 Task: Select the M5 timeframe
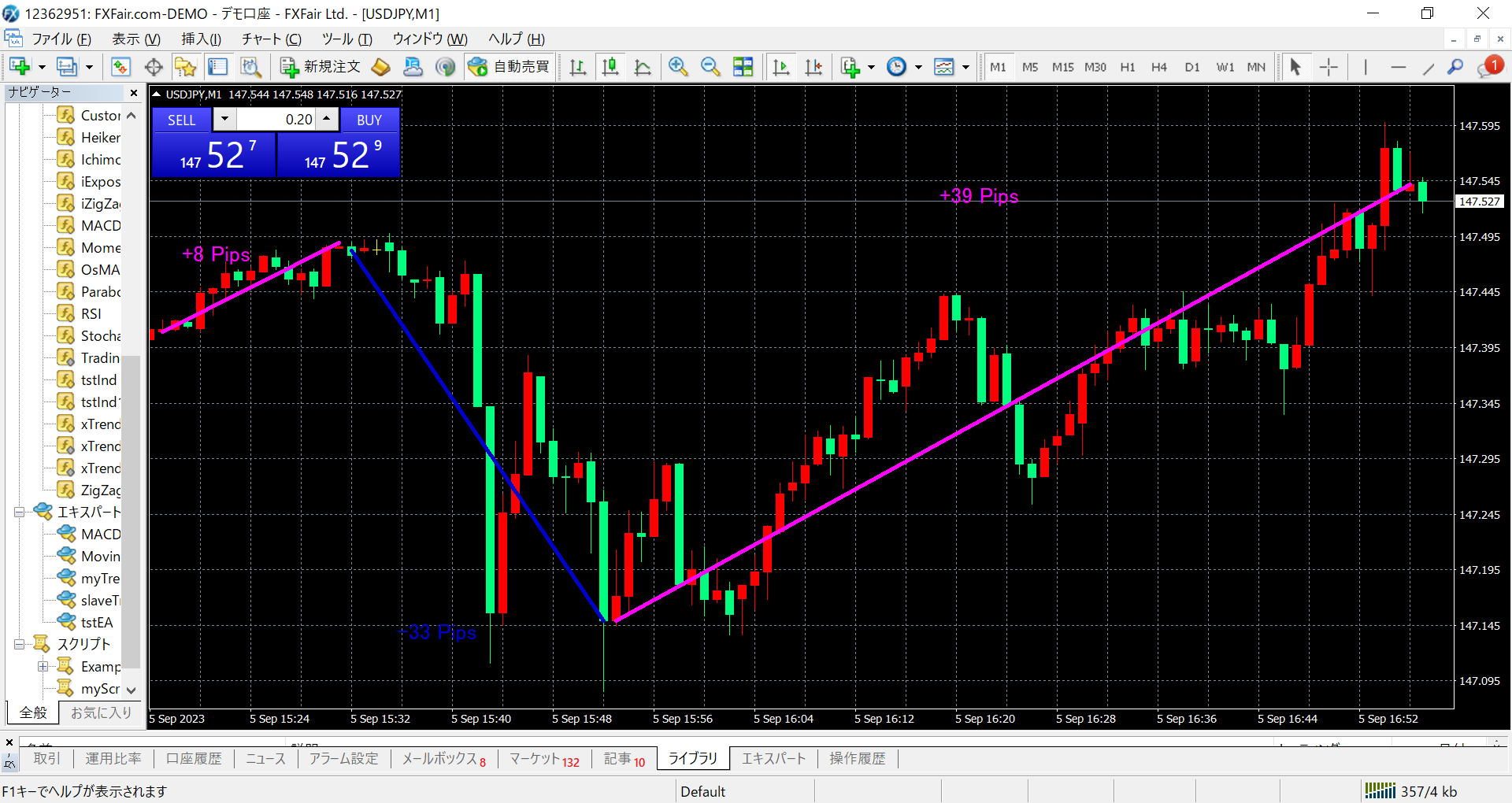[1030, 67]
